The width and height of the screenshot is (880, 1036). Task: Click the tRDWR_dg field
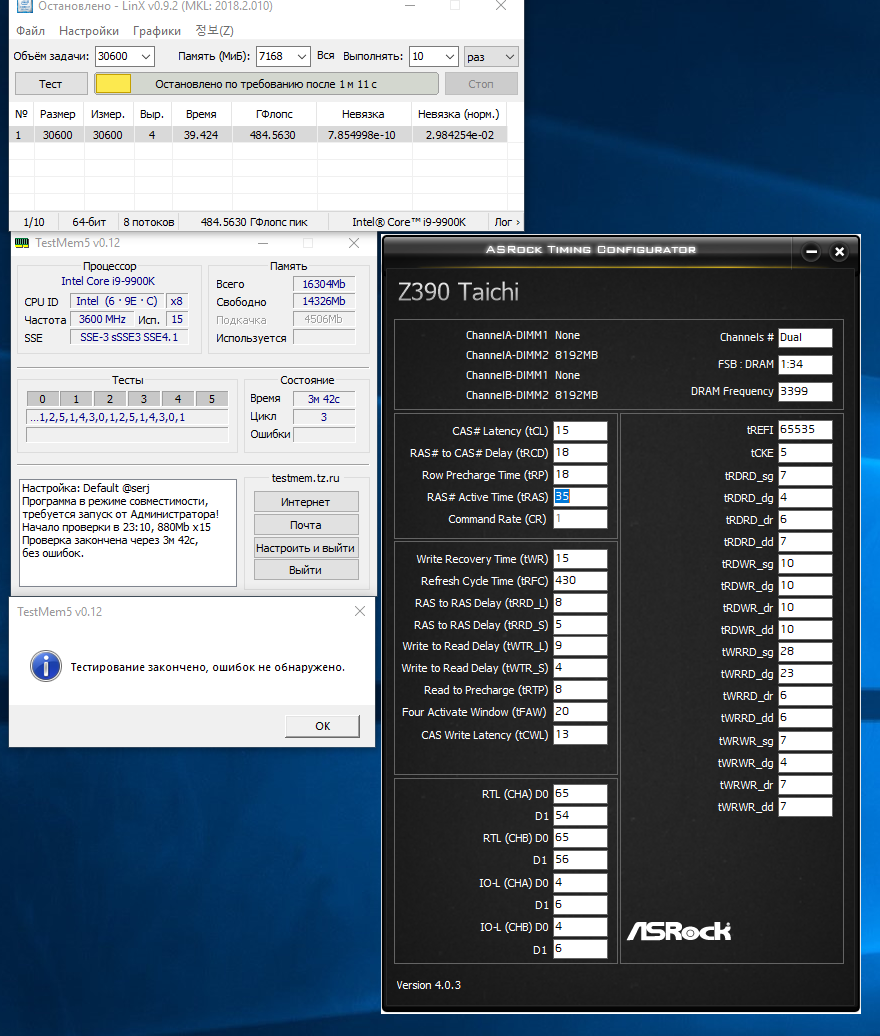coord(805,585)
